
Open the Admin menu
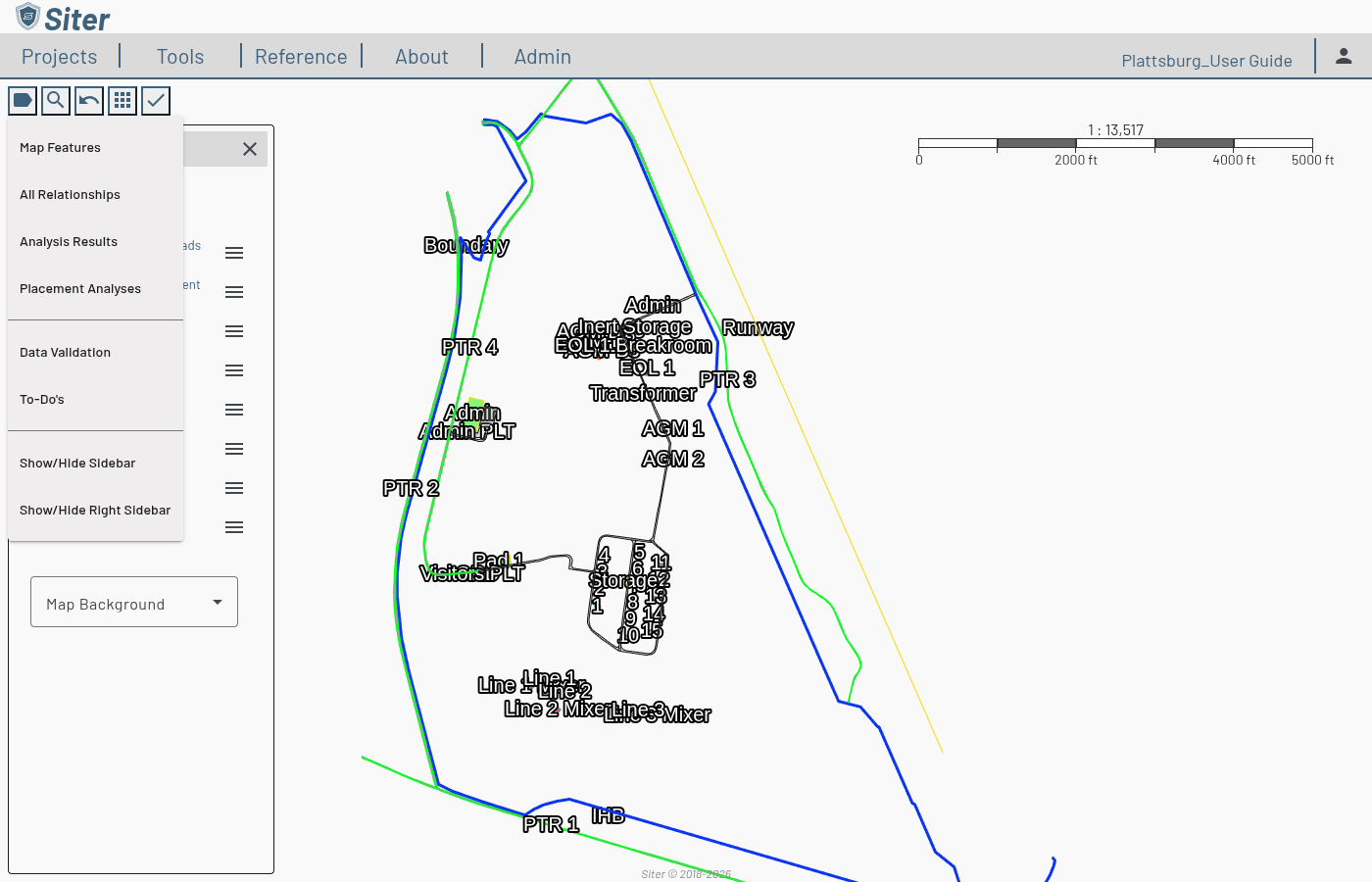543,57
